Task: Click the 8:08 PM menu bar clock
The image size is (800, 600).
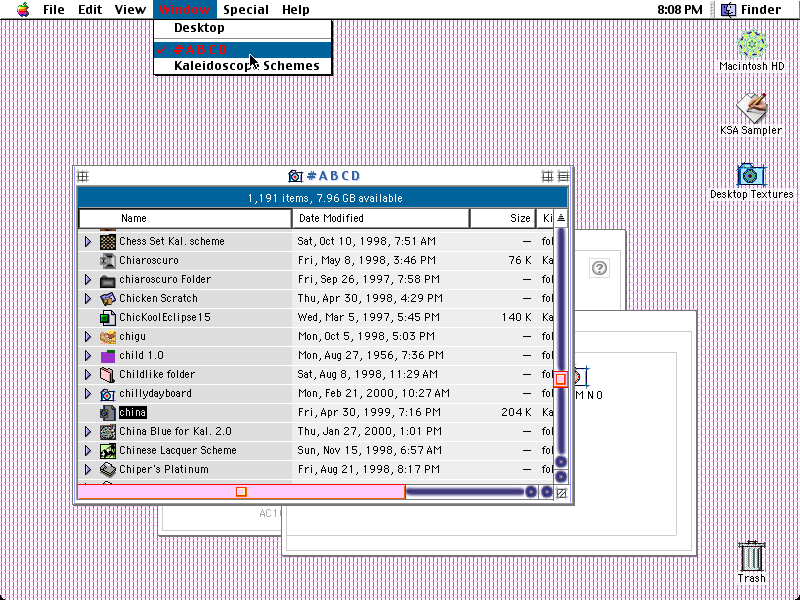Action: [x=680, y=10]
